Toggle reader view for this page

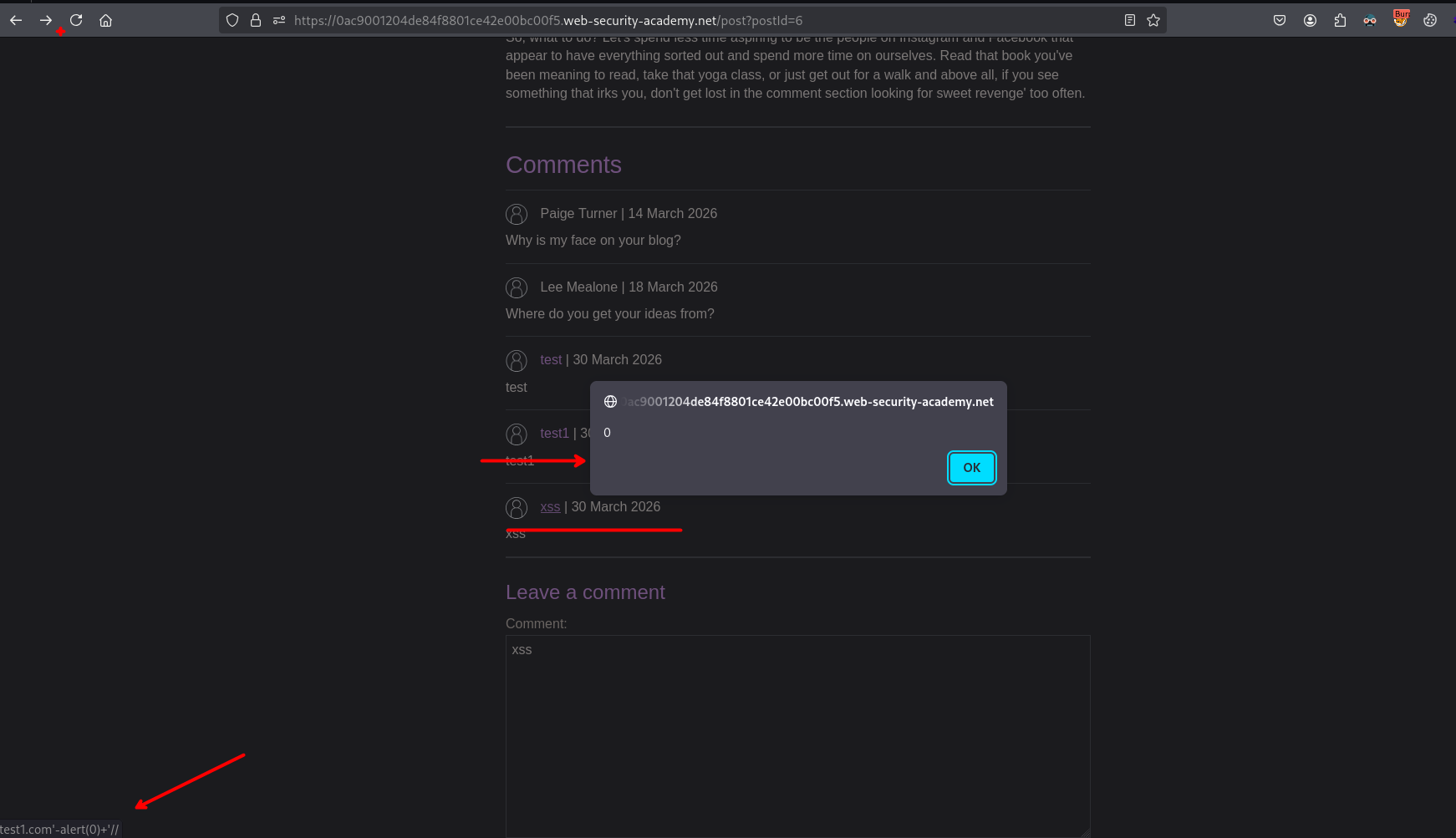(1129, 20)
